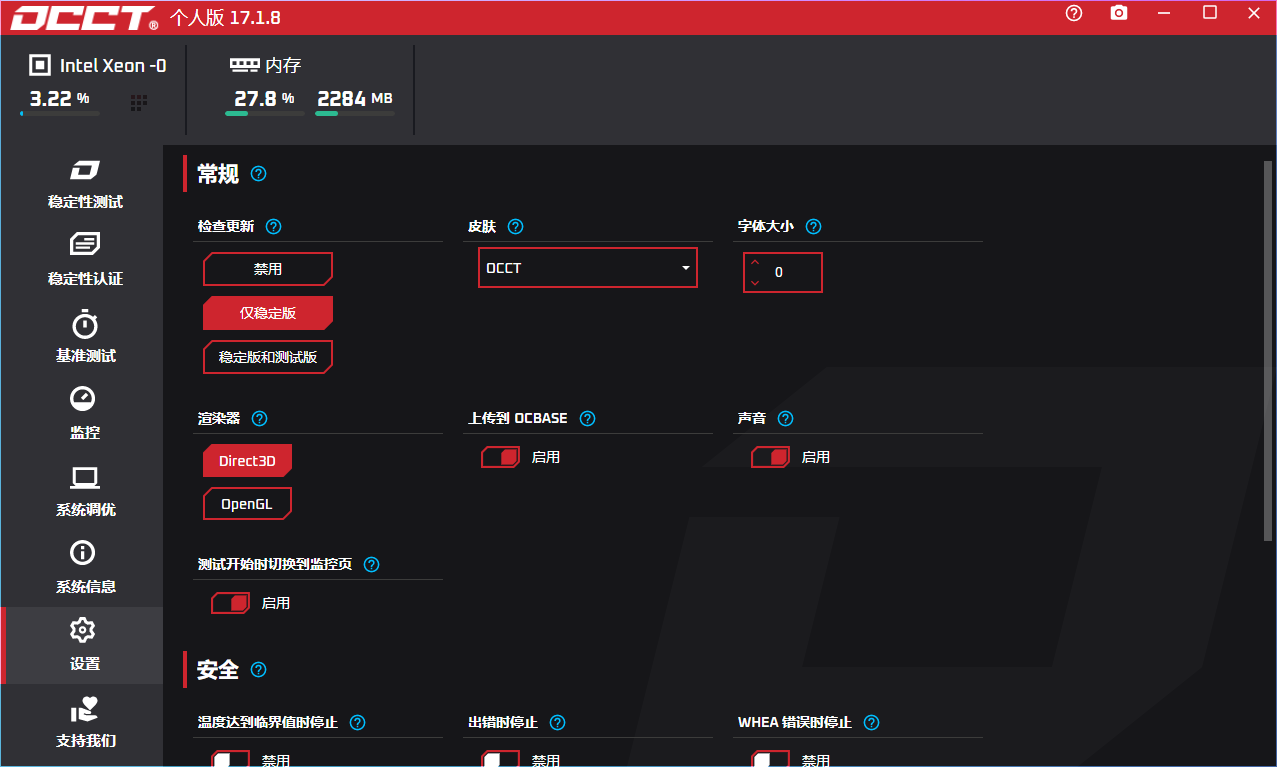
Task: Show help for 测试开始时切换到监控页
Action: [x=371, y=565]
